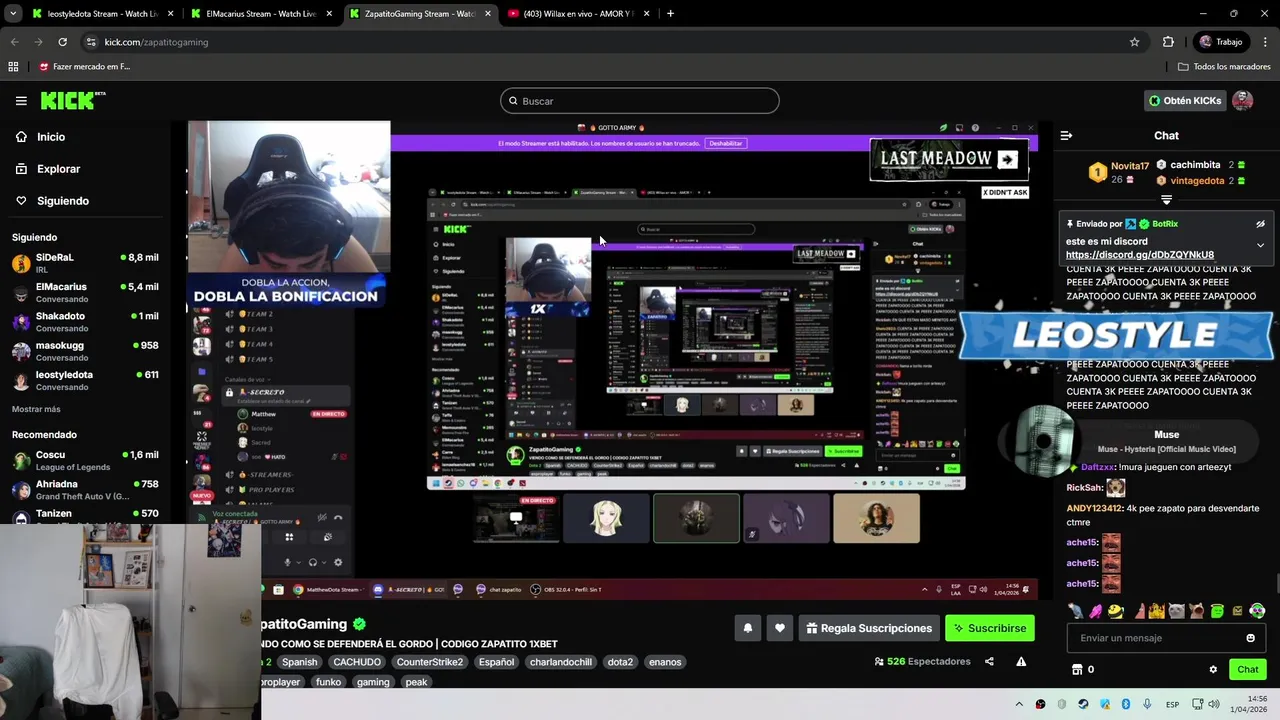Image resolution: width=1280 pixels, height=720 pixels.
Task: Report stream with warning triangle icon
Action: click(1021, 661)
